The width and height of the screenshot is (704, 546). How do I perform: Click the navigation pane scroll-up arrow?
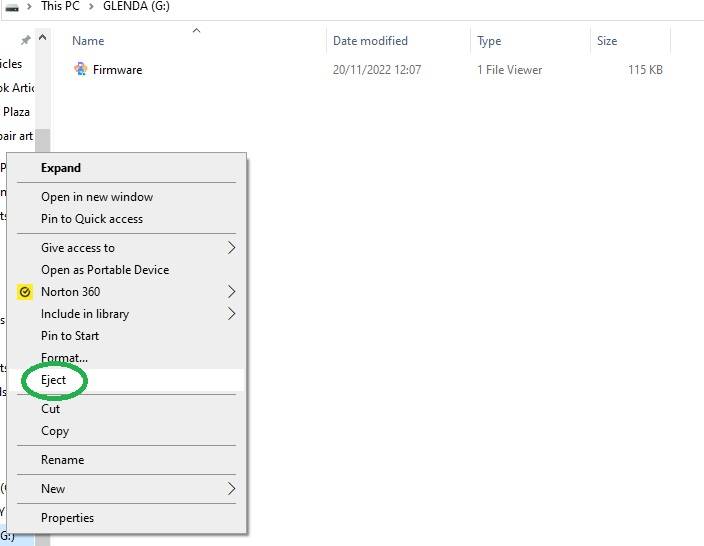click(x=43, y=38)
